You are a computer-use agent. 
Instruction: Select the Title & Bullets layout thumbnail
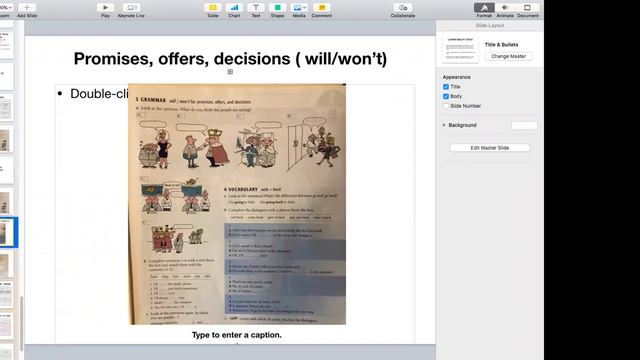(x=460, y=49)
